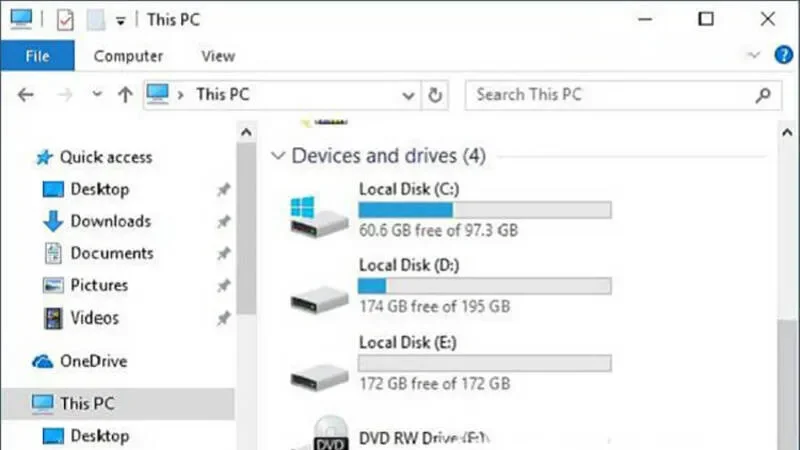The width and height of the screenshot is (800, 450).
Task: Expand the ribbon with the chevron
Action: tap(754, 55)
